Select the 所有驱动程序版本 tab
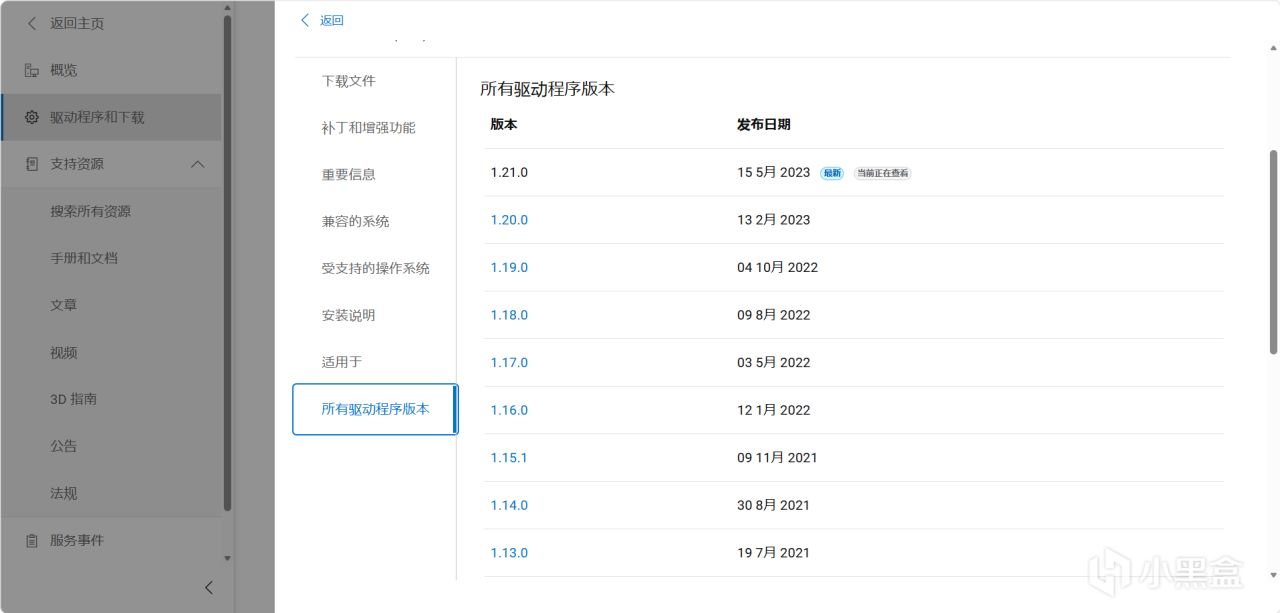The width and height of the screenshot is (1280, 613). (x=375, y=409)
